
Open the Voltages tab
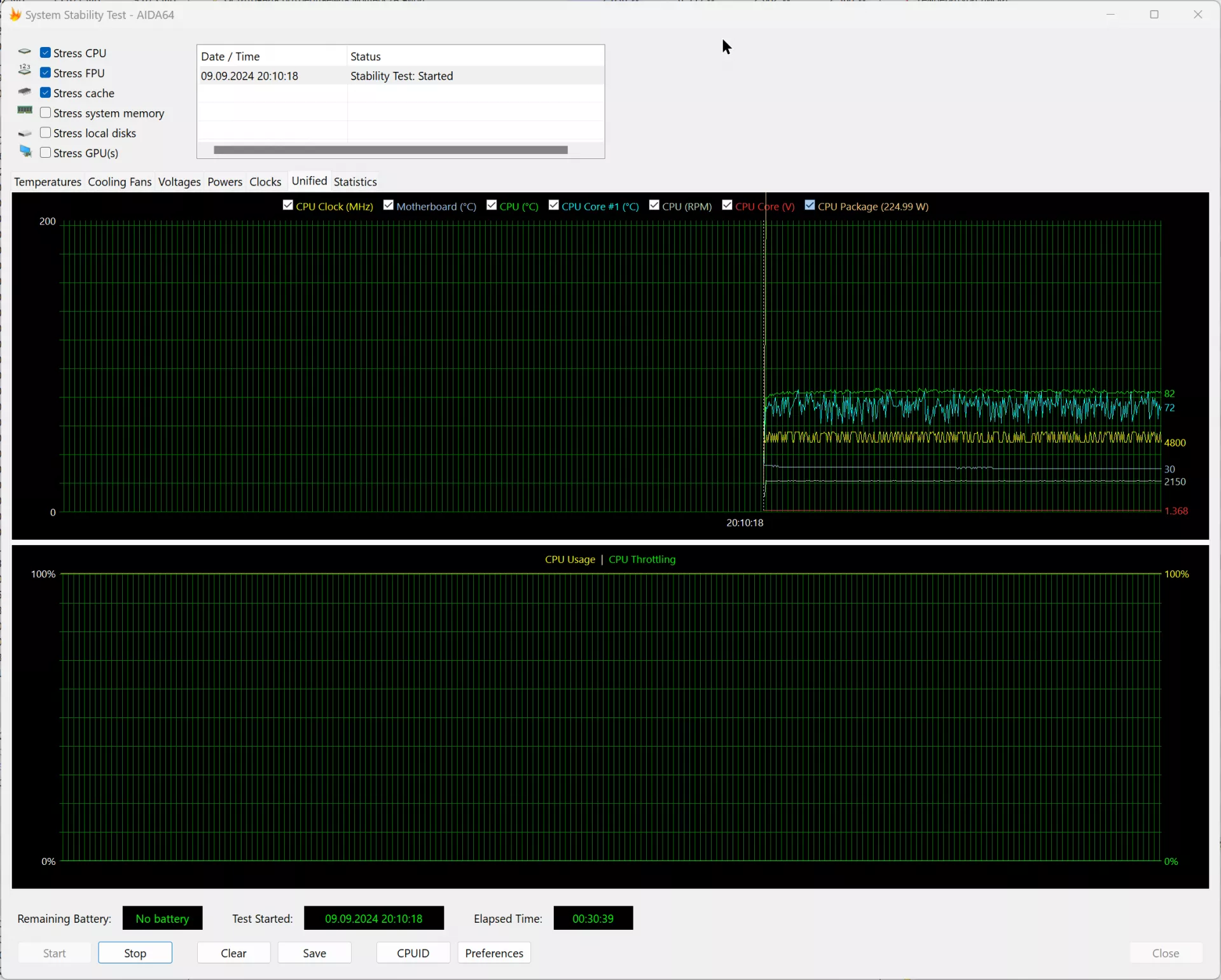(179, 182)
